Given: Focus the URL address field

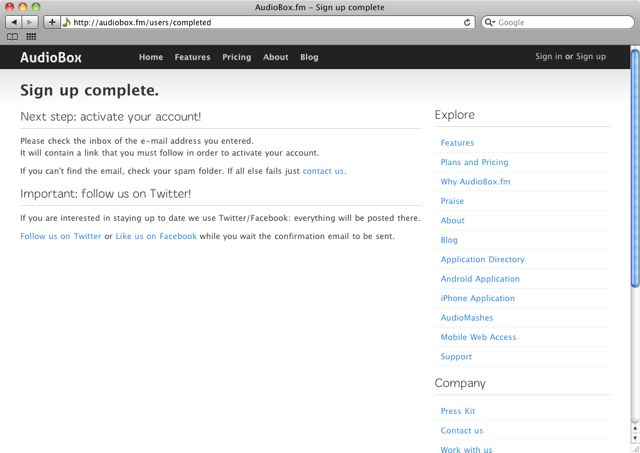Looking at the screenshot, I should (x=267, y=22).
